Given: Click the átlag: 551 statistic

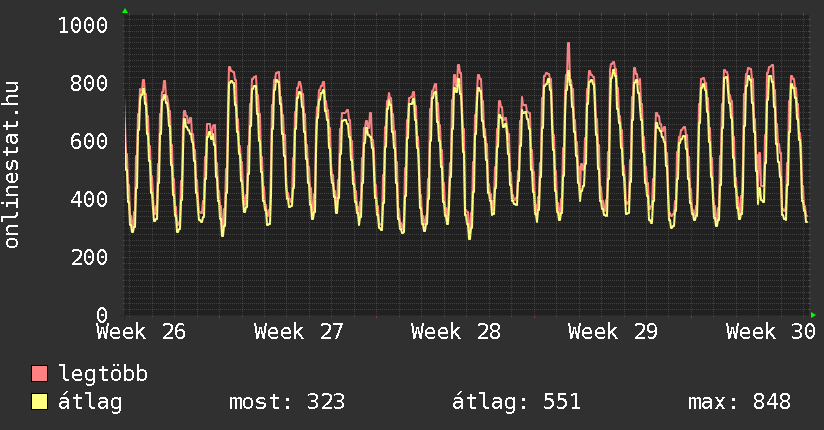Looking at the screenshot, I should tap(517, 402).
